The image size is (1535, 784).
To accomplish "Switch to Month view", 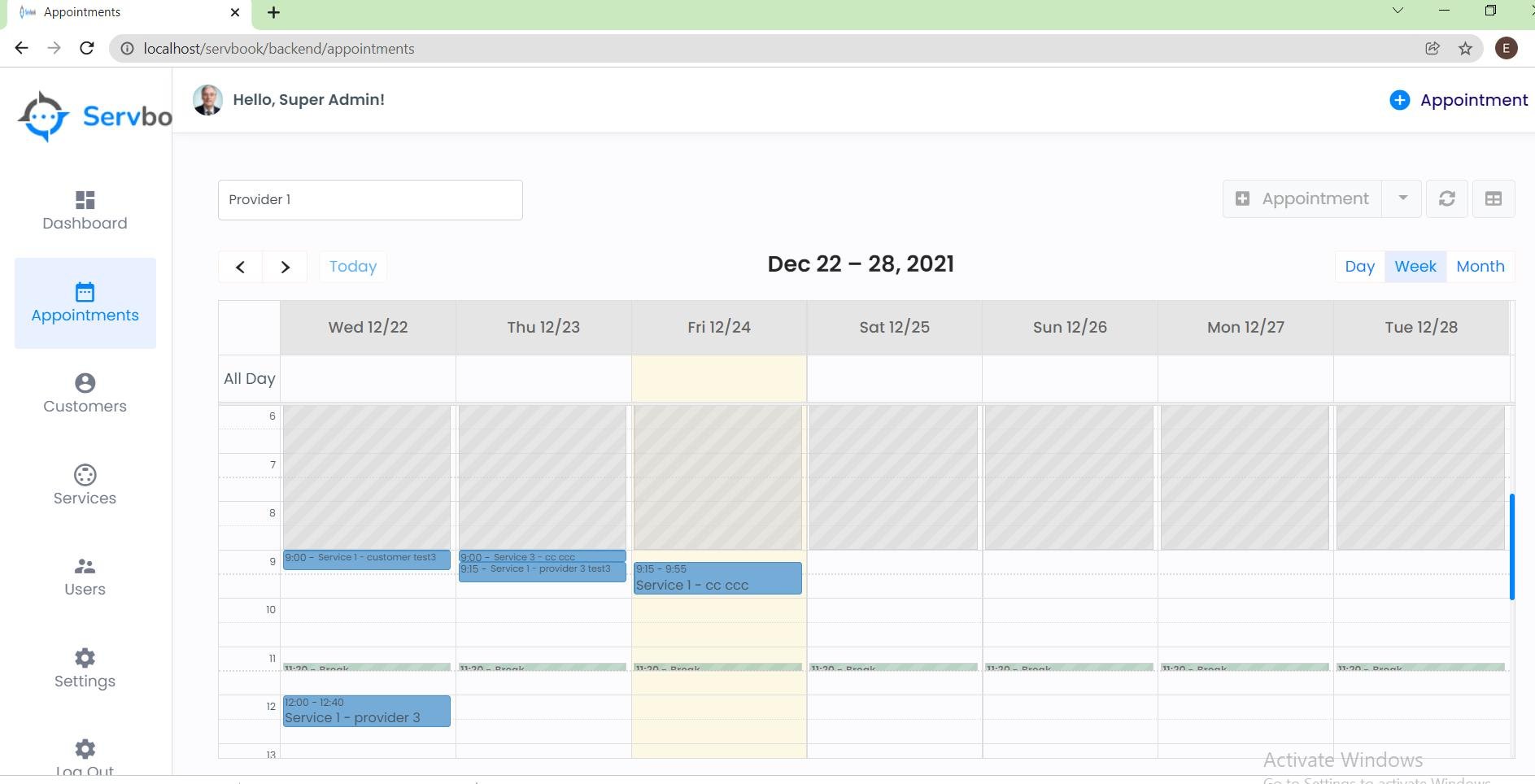I will (x=1480, y=267).
